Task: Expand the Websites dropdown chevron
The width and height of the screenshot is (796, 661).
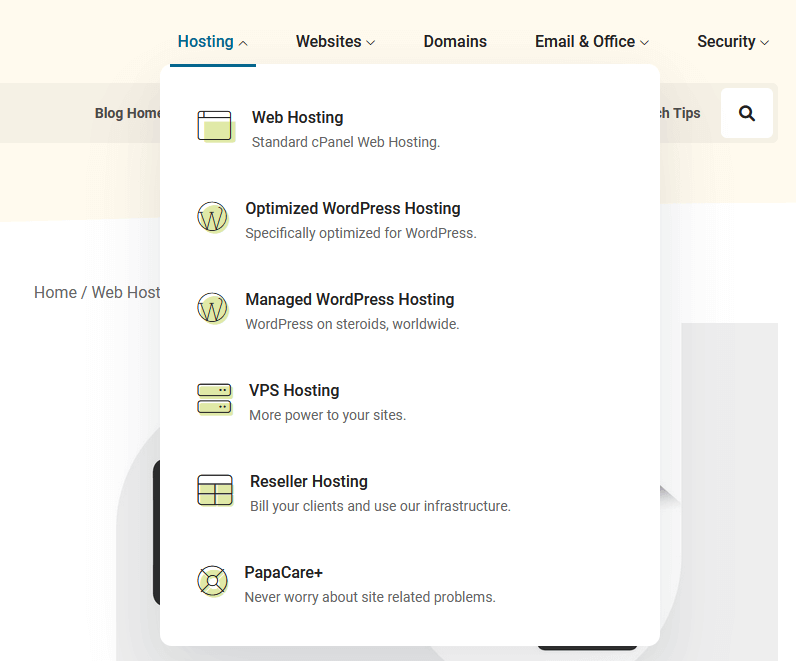Action: [371, 43]
